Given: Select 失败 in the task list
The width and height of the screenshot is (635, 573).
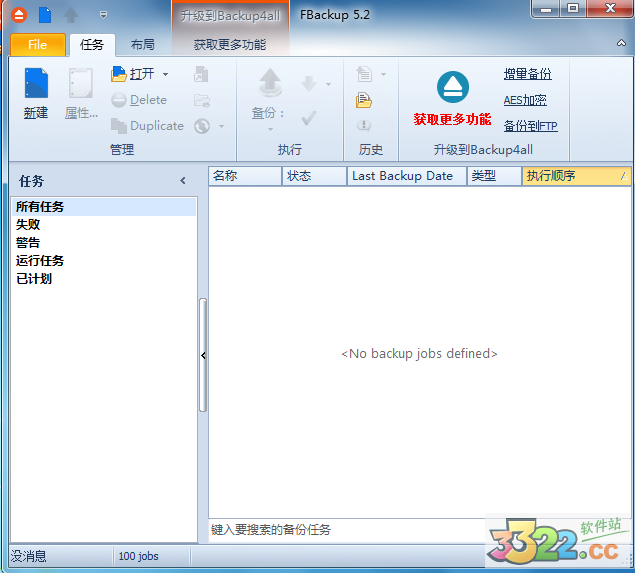Looking at the screenshot, I should coord(104,225).
